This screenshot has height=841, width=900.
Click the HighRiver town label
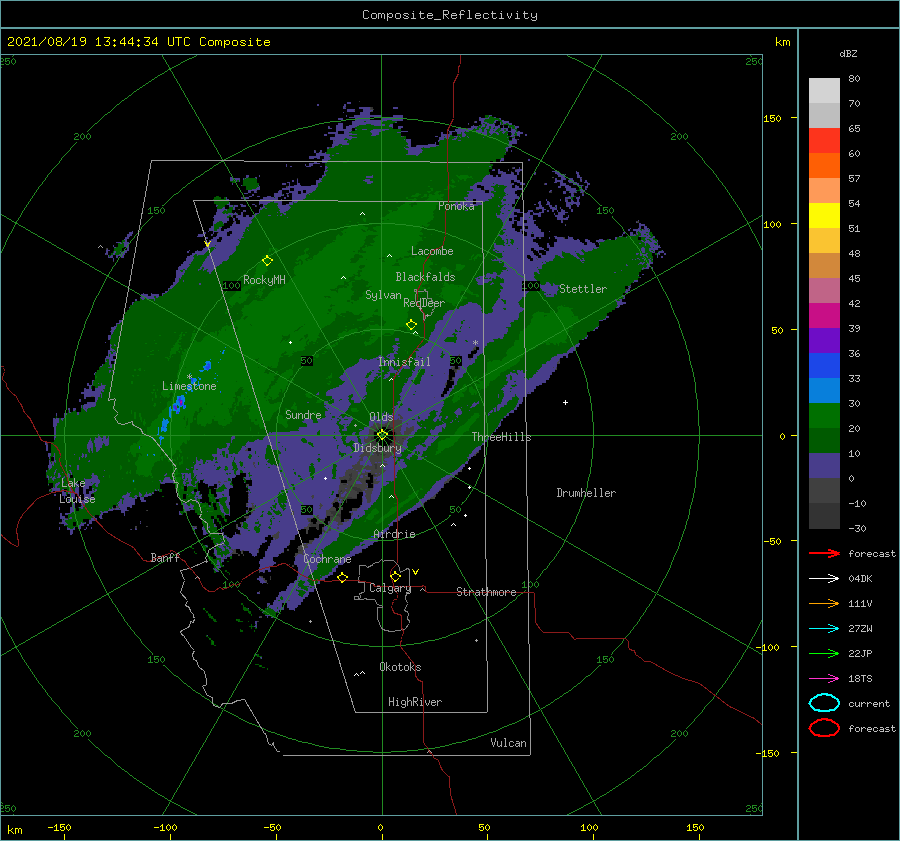pos(415,702)
